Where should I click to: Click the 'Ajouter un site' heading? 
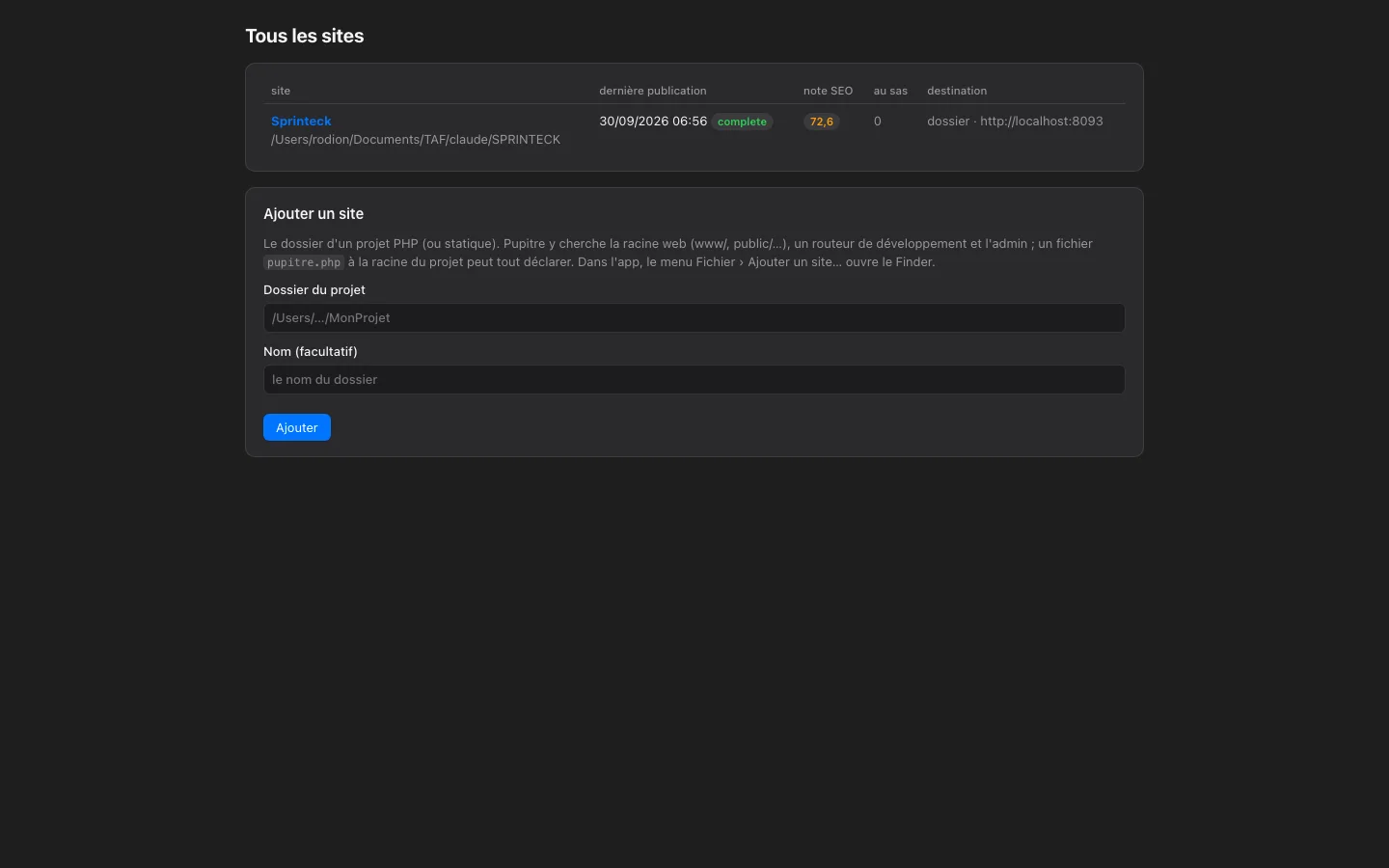coord(313,213)
